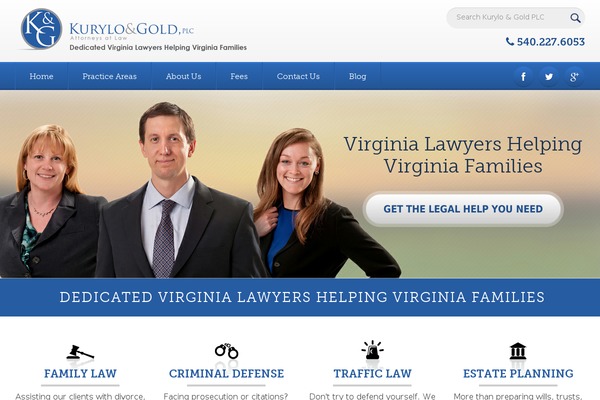
Task: Go to the Home menu item
Action: pyautogui.click(x=41, y=76)
